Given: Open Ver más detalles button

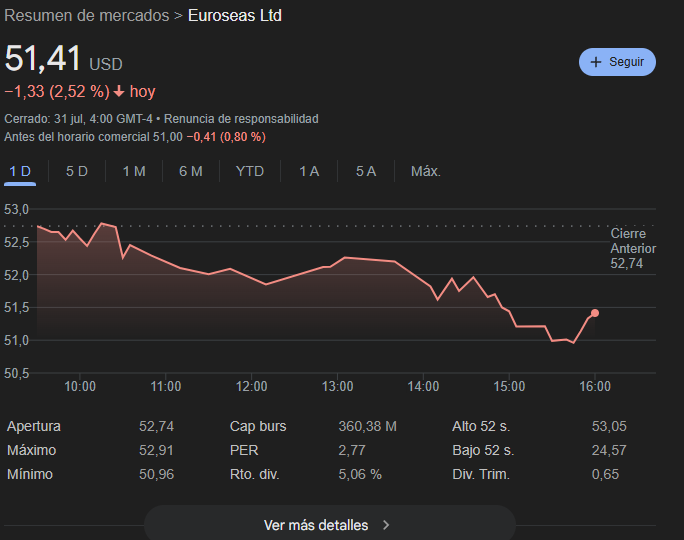Looking at the screenshot, I should pyautogui.click(x=330, y=525).
